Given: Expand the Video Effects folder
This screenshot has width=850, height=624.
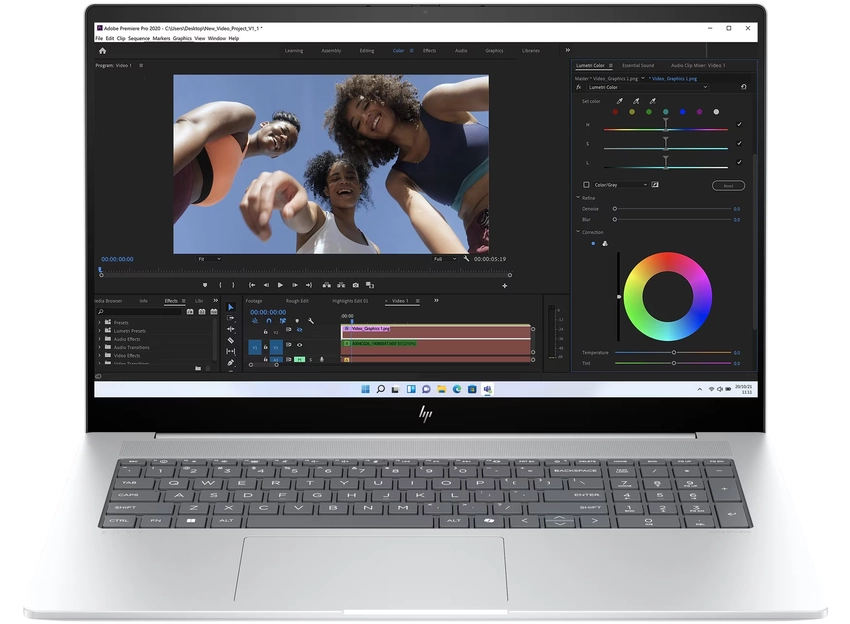Looking at the screenshot, I should (x=128, y=355).
